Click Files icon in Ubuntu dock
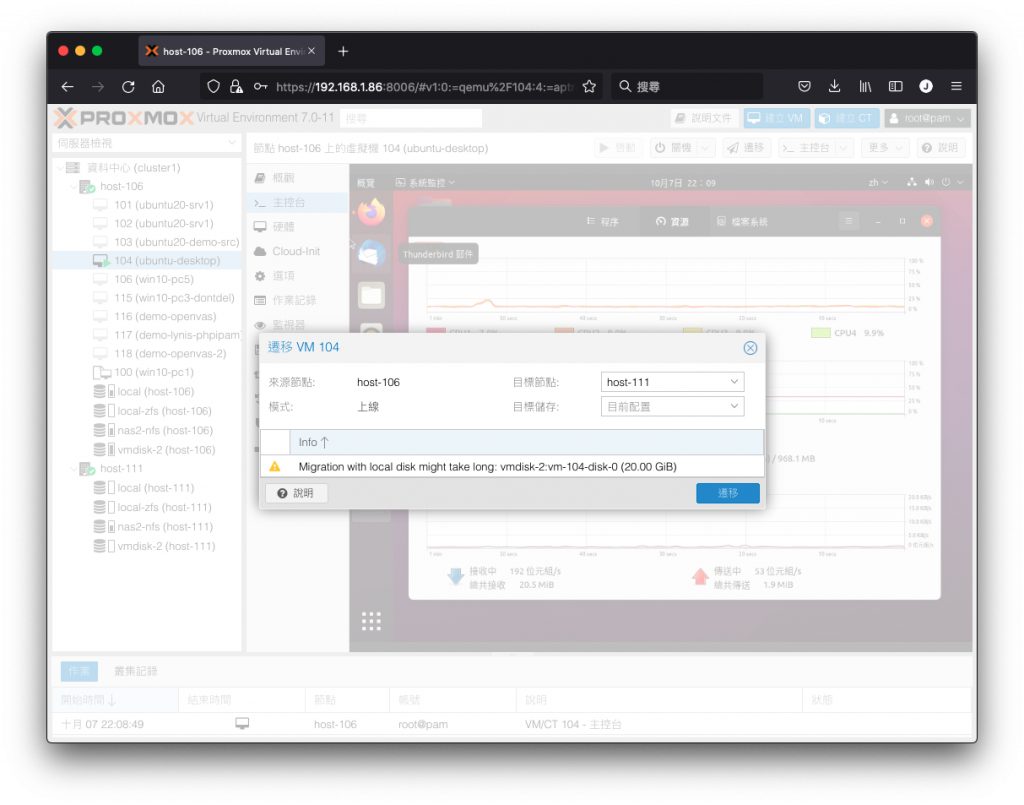 pyautogui.click(x=372, y=295)
